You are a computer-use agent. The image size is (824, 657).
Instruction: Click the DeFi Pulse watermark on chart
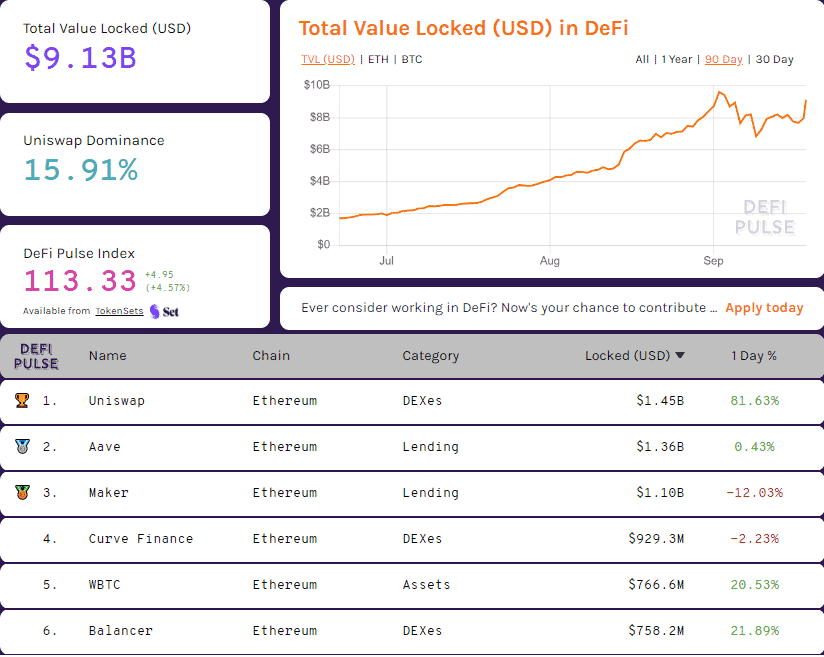tap(765, 217)
